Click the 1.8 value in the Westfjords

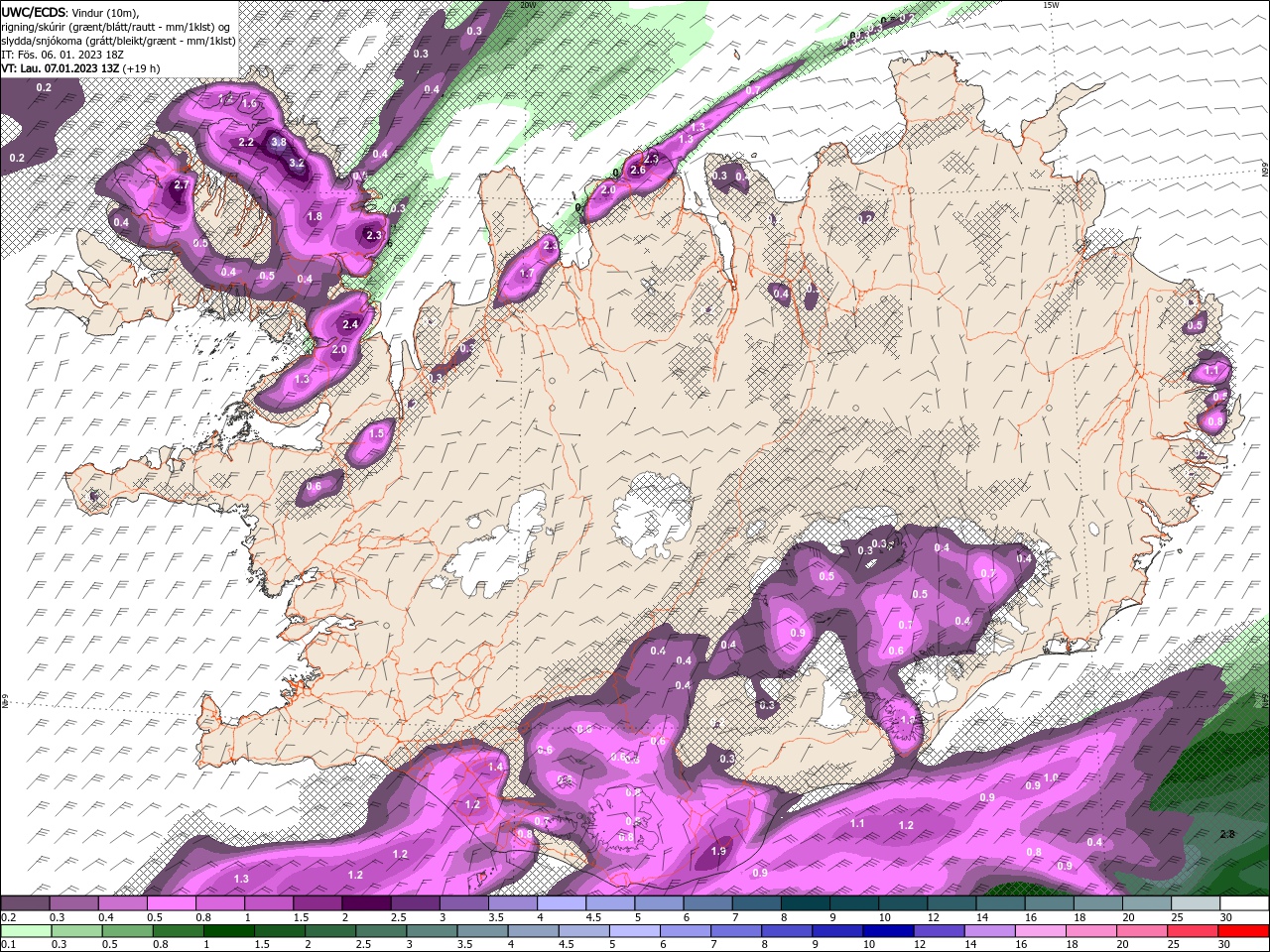pyautogui.click(x=315, y=216)
